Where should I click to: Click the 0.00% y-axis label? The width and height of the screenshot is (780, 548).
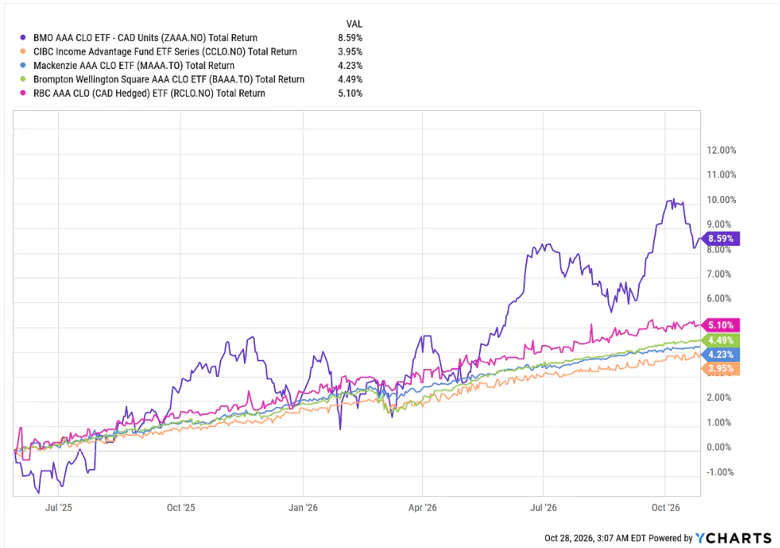point(719,447)
